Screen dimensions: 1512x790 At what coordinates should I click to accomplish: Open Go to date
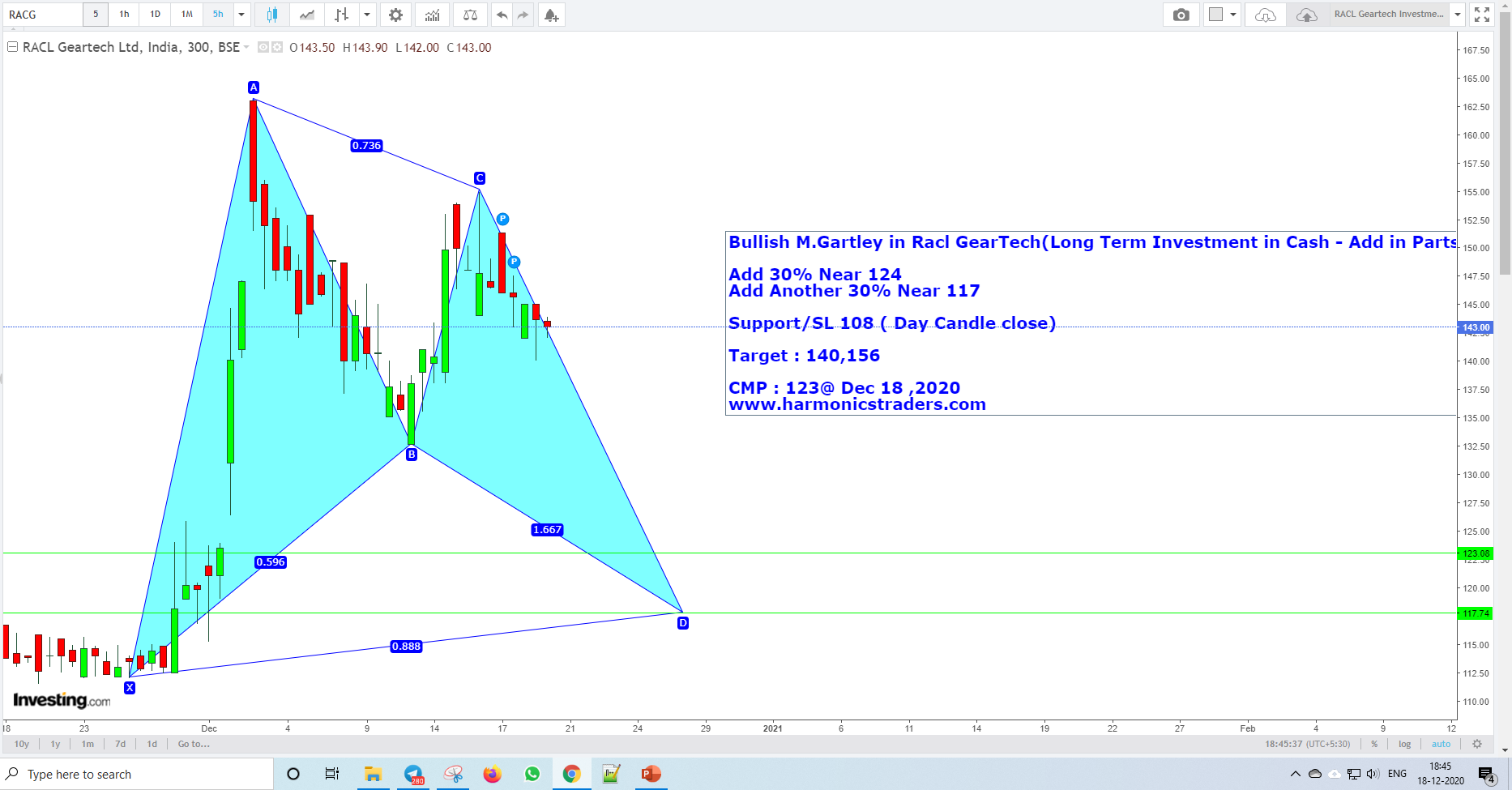[194, 744]
